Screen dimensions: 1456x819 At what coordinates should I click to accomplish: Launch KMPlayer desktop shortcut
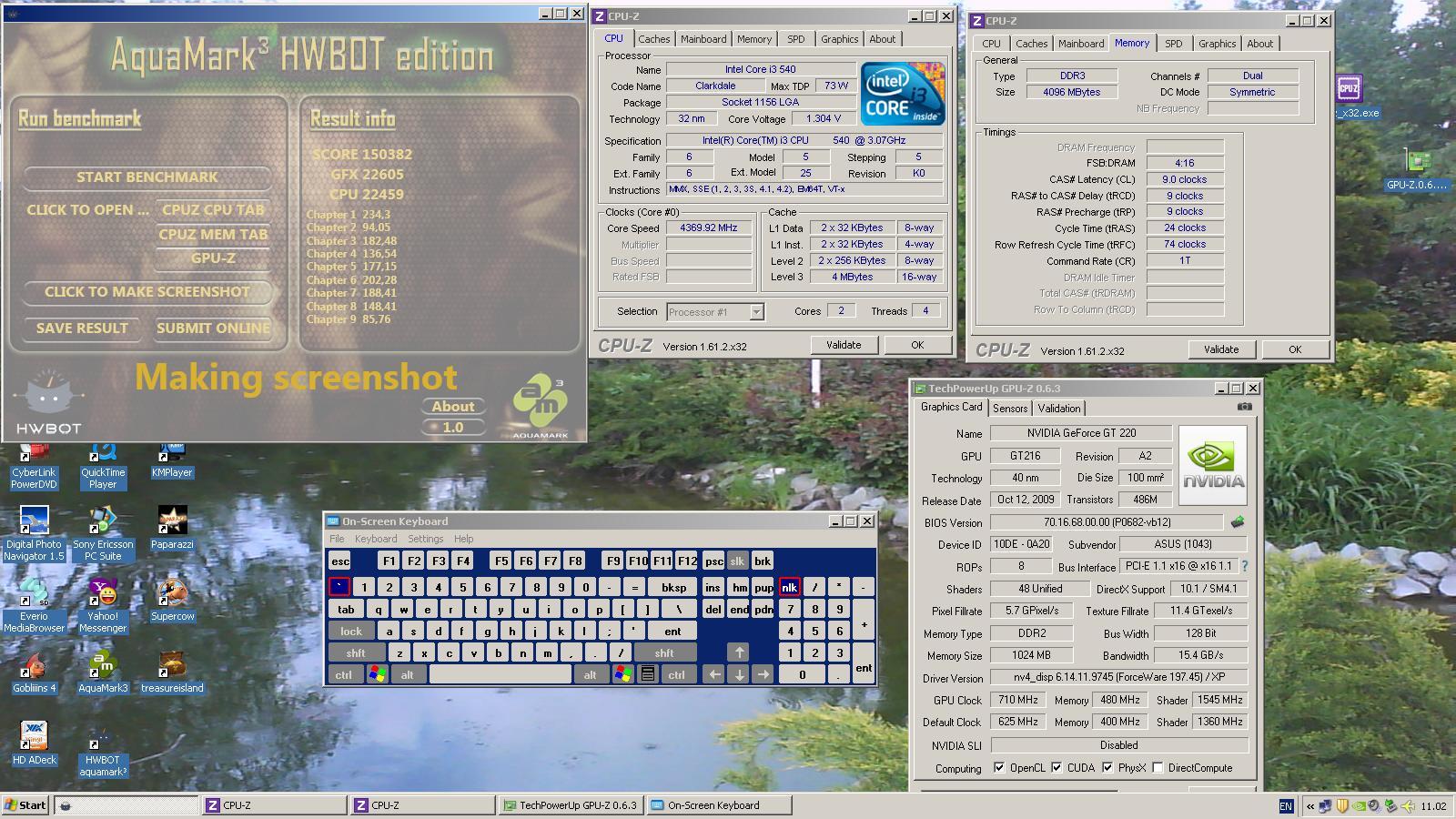tap(172, 460)
